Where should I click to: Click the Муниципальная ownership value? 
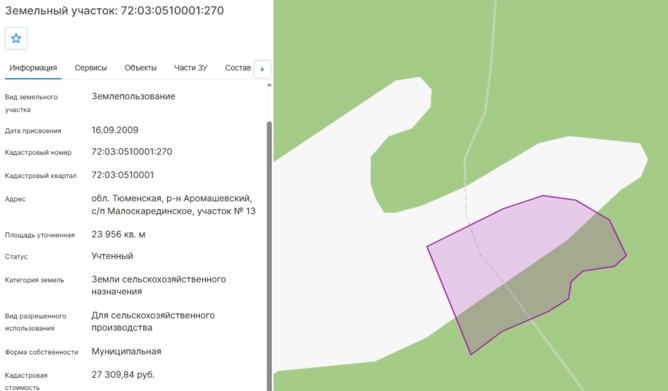click(x=126, y=351)
